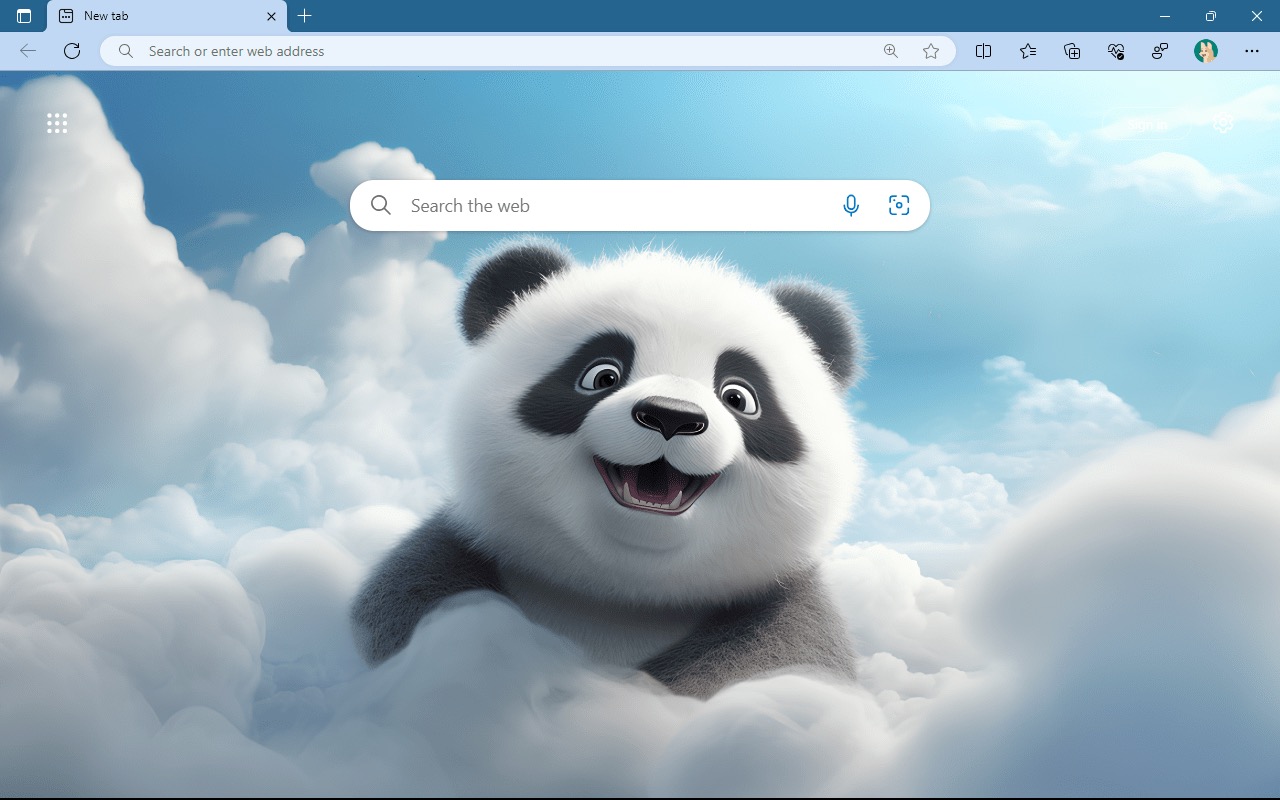This screenshot has width=1280, height=800.
Task: Open visual search with the camera icon
Action: pos(898,205)
